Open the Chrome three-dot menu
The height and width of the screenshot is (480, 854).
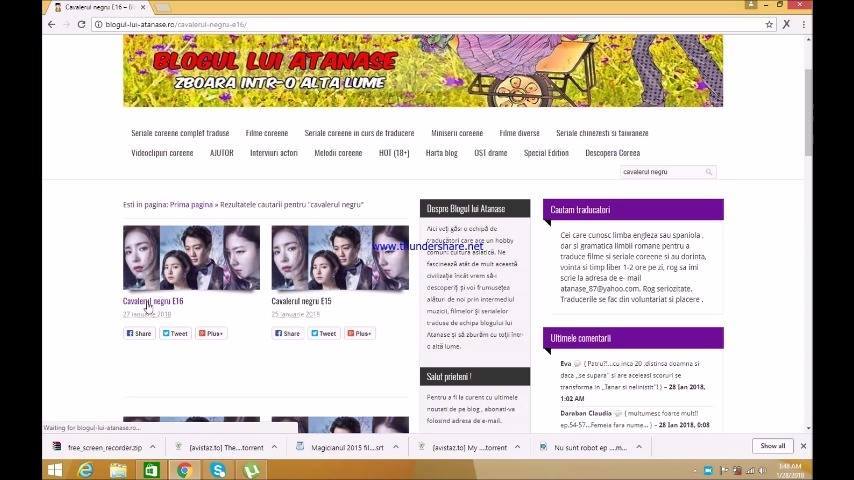[804, 25]
